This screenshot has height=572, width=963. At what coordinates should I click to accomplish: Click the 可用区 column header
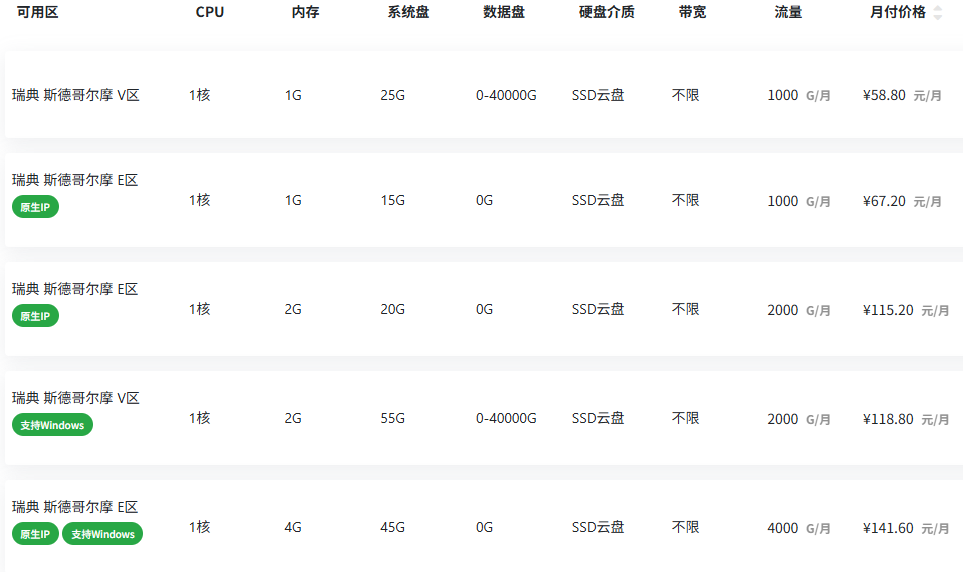point(37,12)
